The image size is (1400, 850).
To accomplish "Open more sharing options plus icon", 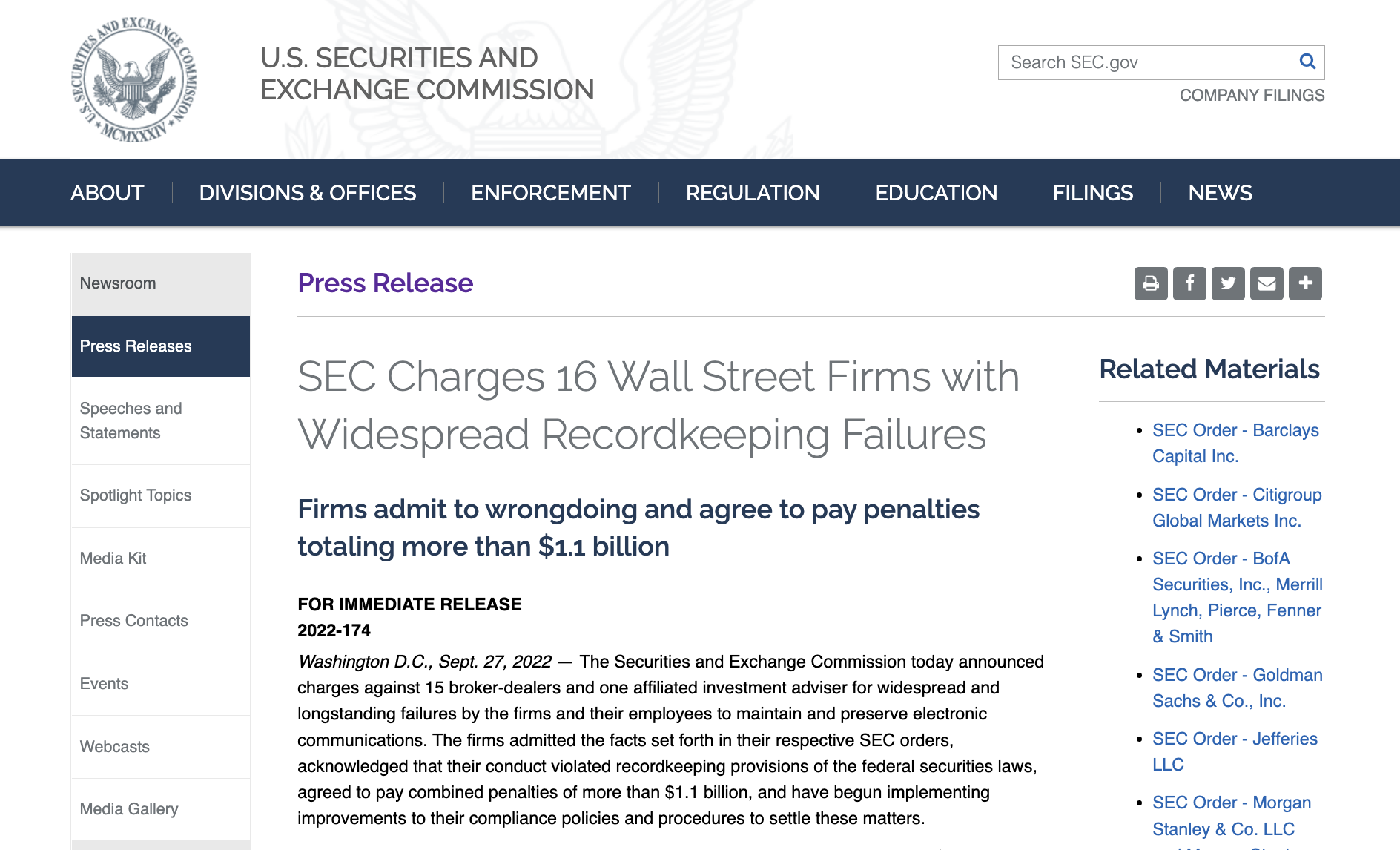I will pos(1305,283).
